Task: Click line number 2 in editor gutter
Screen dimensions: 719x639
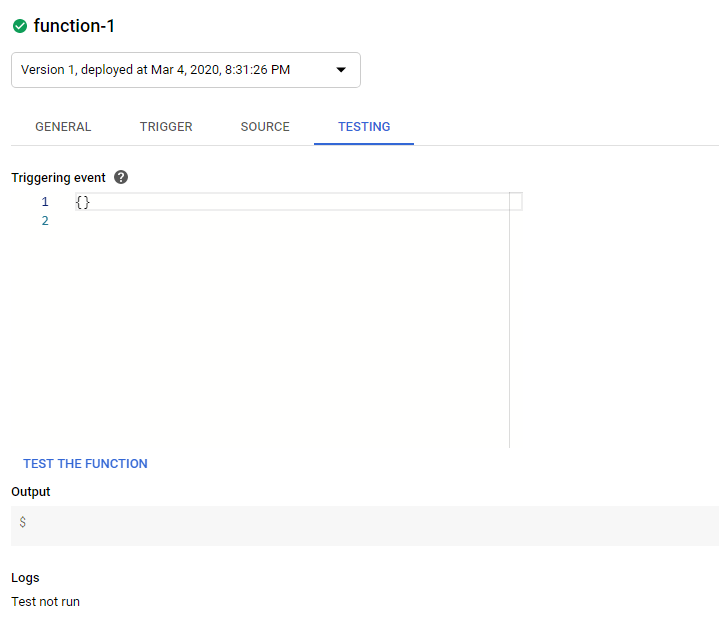Action: pyautogui.click(x=45, y=221)
